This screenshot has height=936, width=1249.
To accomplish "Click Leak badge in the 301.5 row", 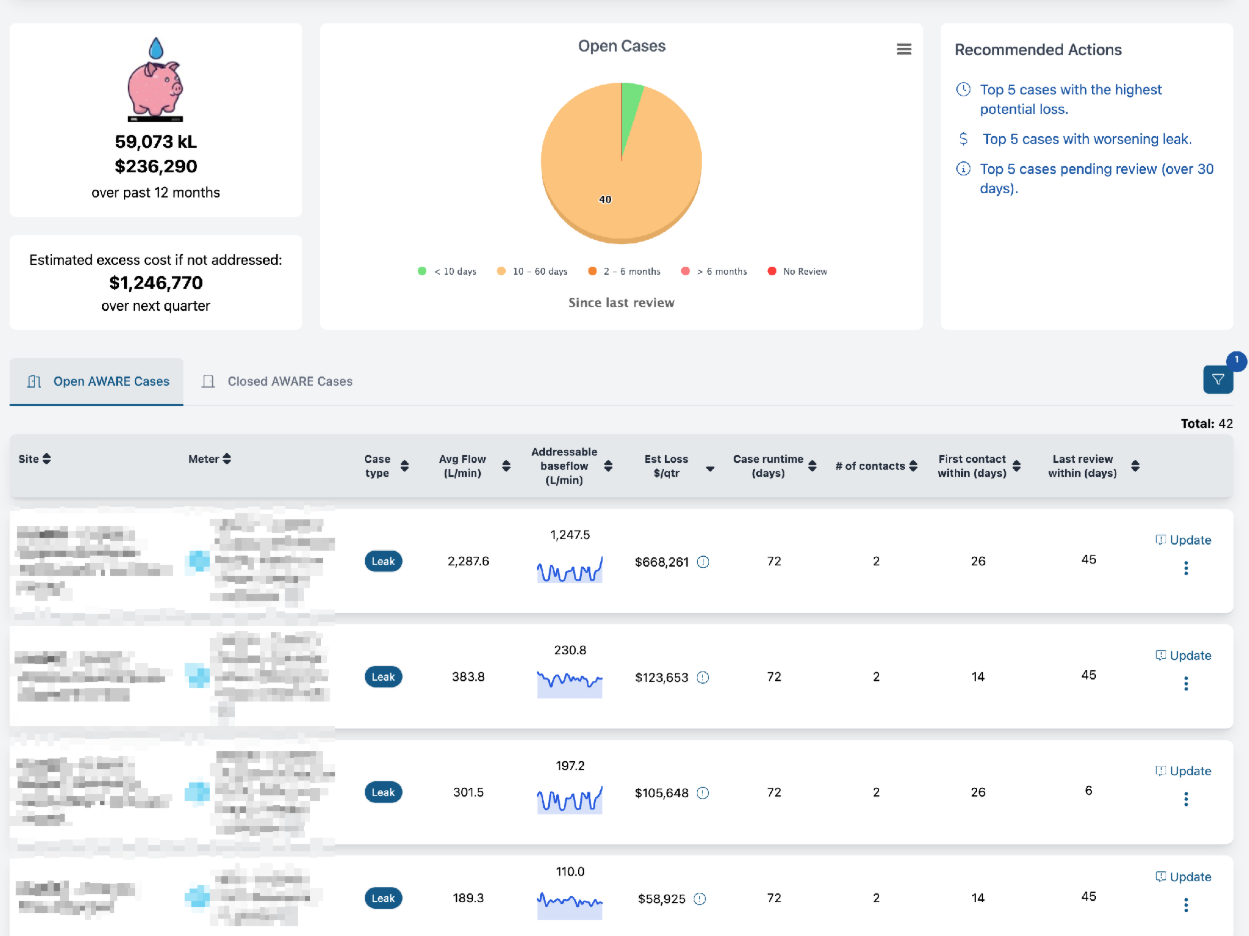I will (383, 793).
